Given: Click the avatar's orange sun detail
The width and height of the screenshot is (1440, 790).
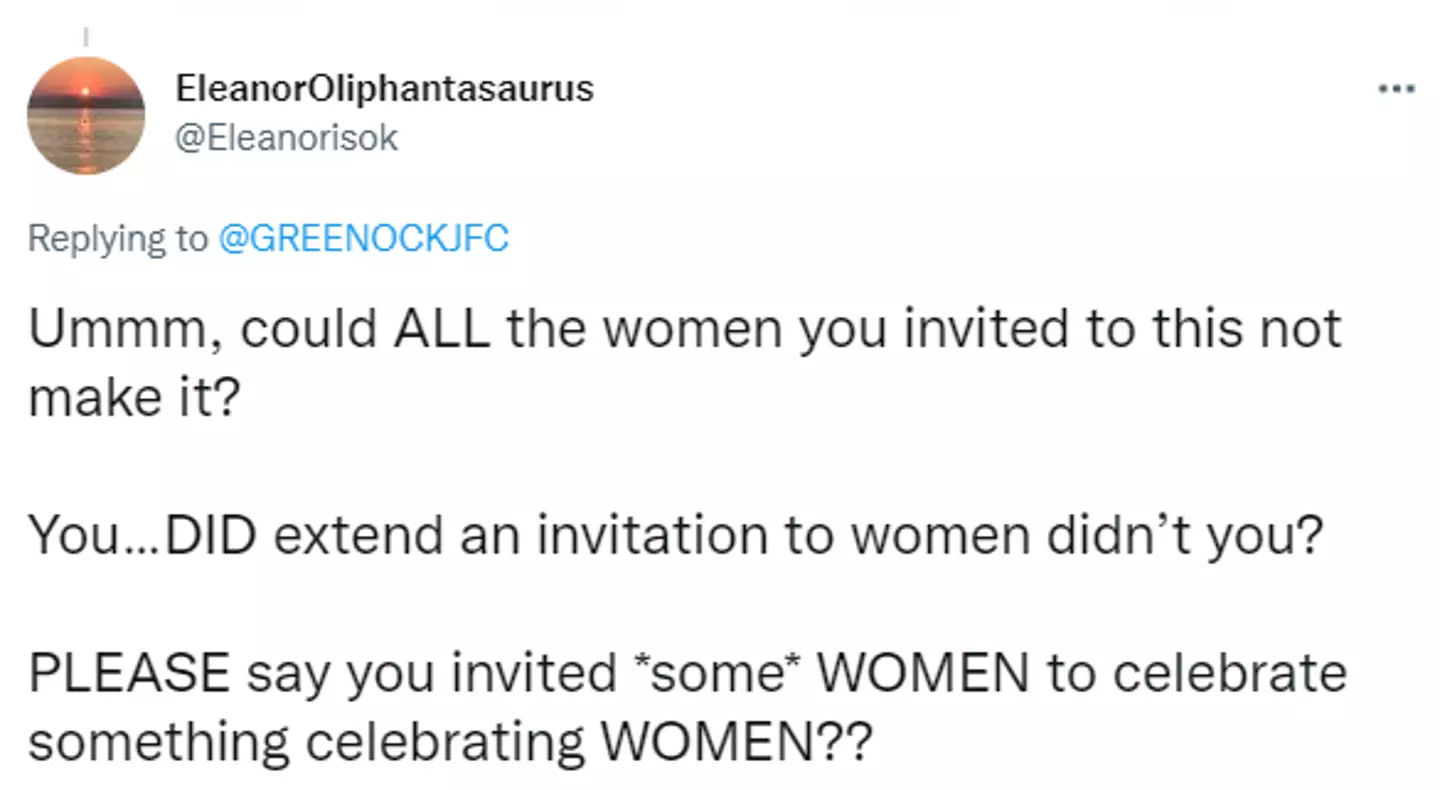Looking at the screenshot, I should (87, 90).
